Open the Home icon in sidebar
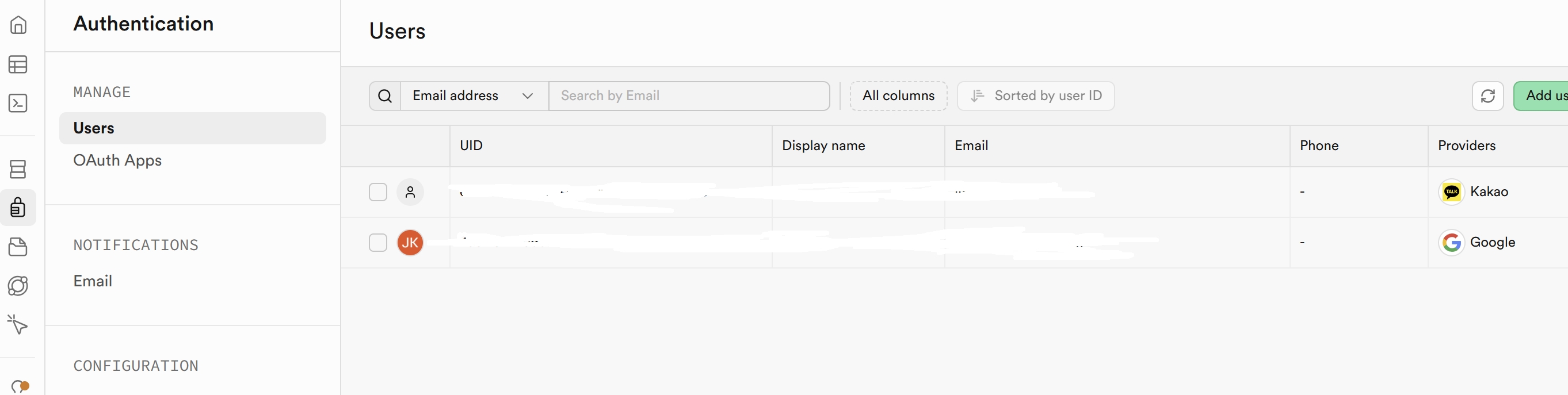The width and height of the screenshot is (1568, 395). click(18, 25)
